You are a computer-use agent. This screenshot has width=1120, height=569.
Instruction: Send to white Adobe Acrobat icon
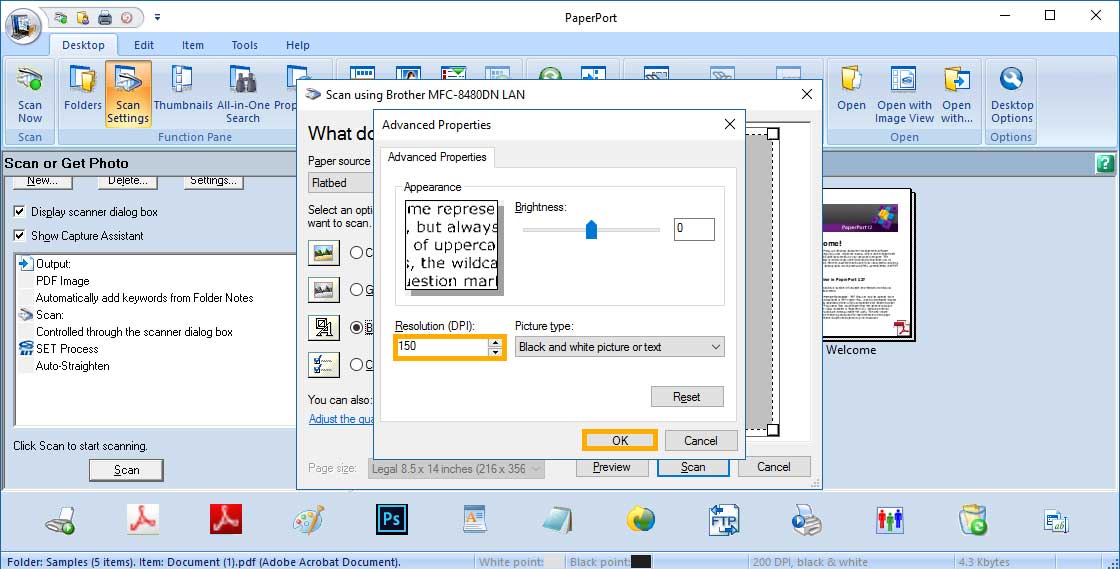143,520
